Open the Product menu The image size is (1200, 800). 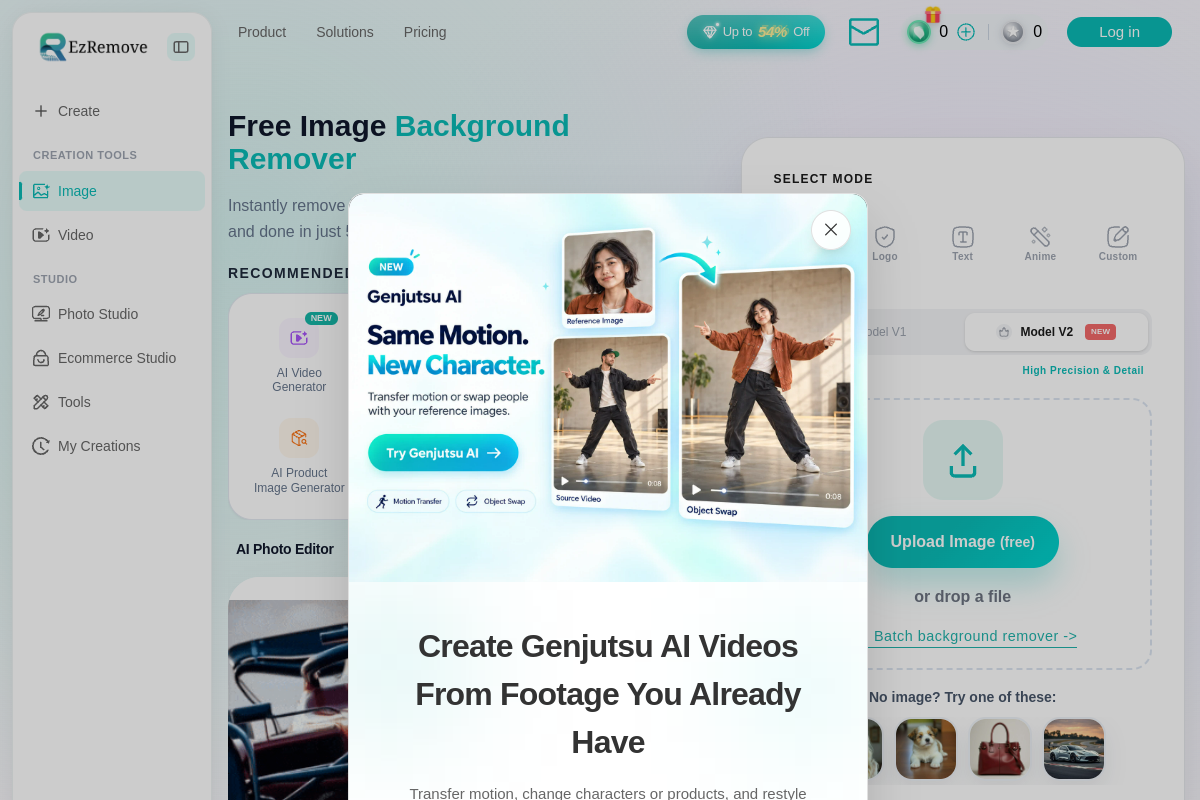click(x=262, y=32)
